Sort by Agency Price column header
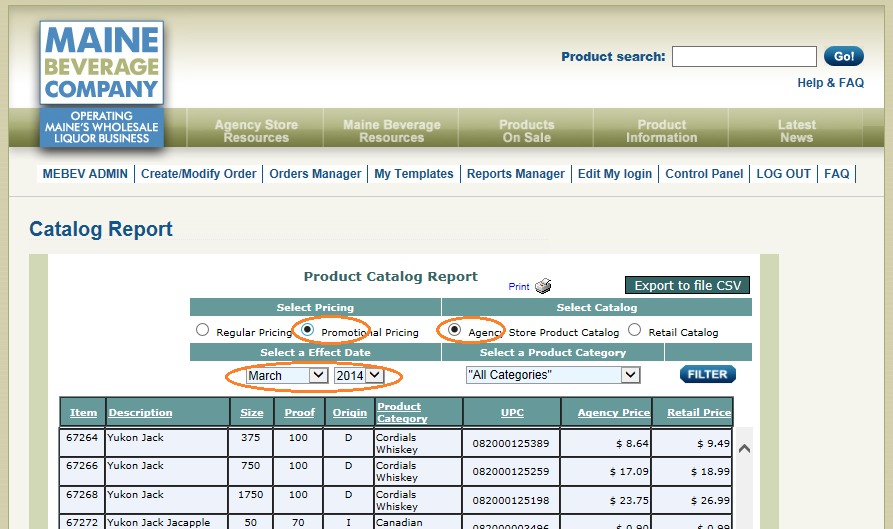The height and width of the screenshot is (529, 893). pos(613,413)
